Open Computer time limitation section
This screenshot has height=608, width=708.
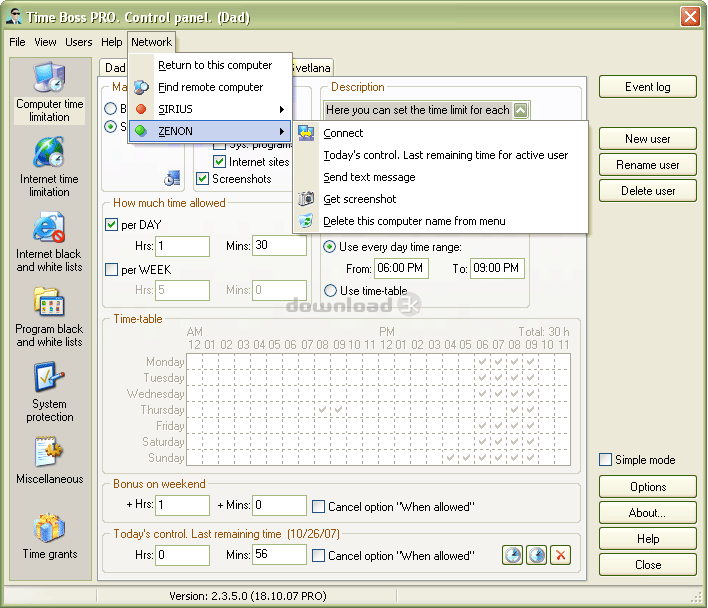[49, 93]
